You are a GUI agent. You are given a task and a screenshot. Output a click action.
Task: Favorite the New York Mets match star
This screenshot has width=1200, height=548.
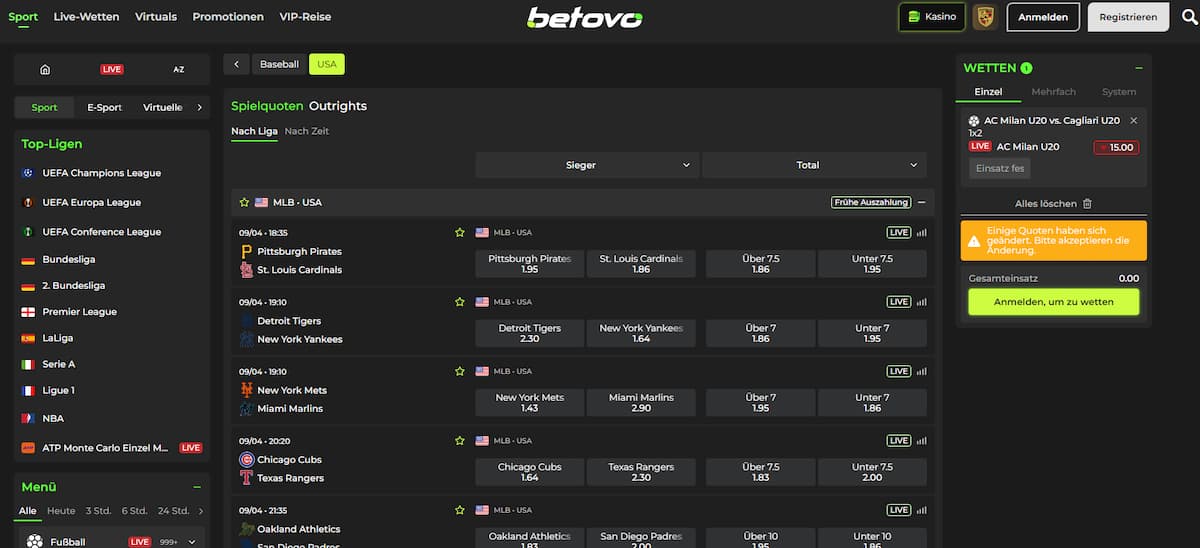click(460, 371)
